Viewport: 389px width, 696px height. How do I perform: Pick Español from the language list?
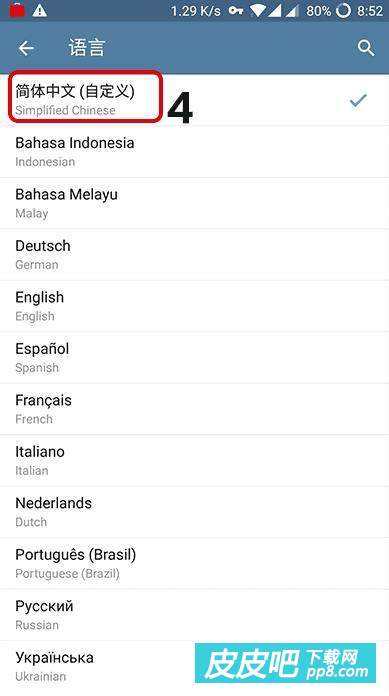(194, 358)
